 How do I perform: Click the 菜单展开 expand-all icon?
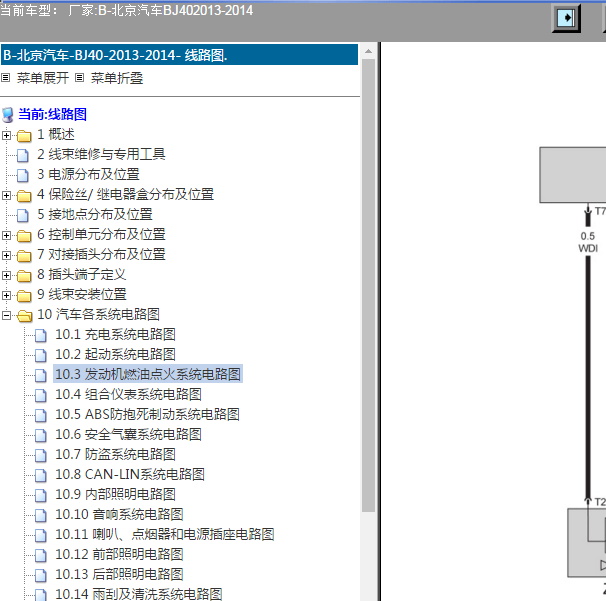[x=5, y=78]
